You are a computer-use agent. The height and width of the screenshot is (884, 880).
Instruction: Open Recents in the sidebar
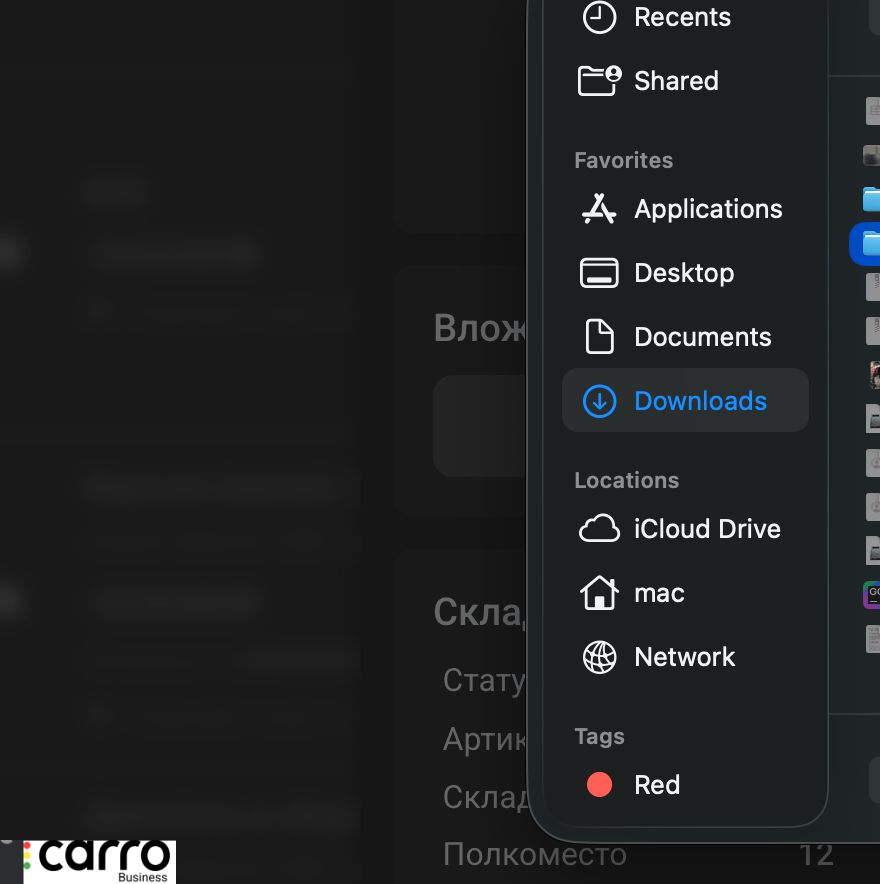(x=681, y=17)
